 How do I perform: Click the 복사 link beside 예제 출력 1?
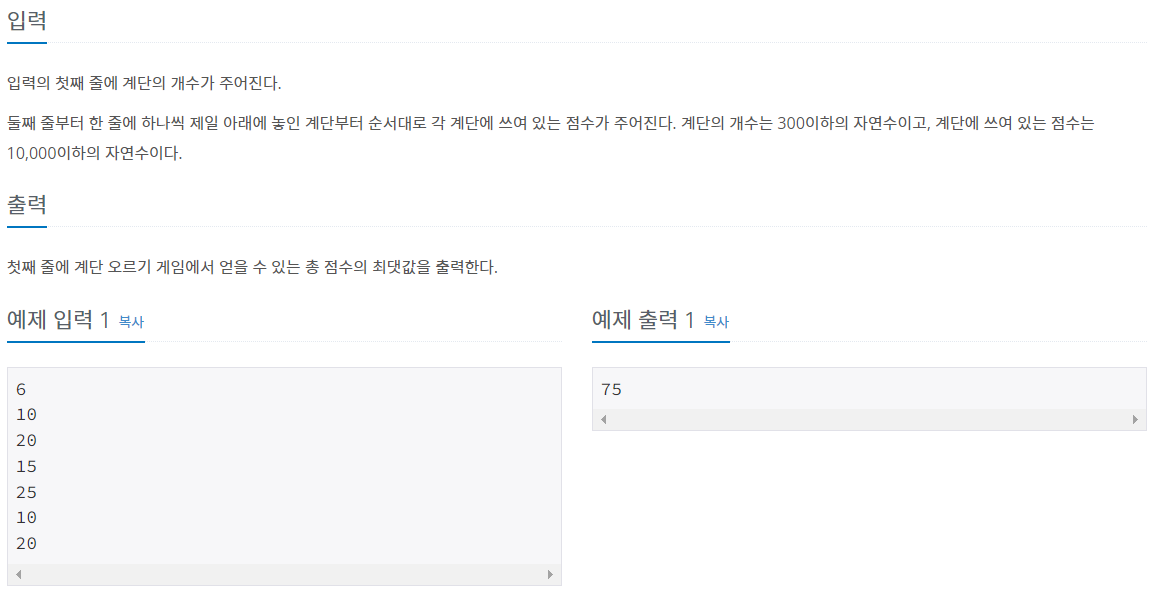coord(716,322)
